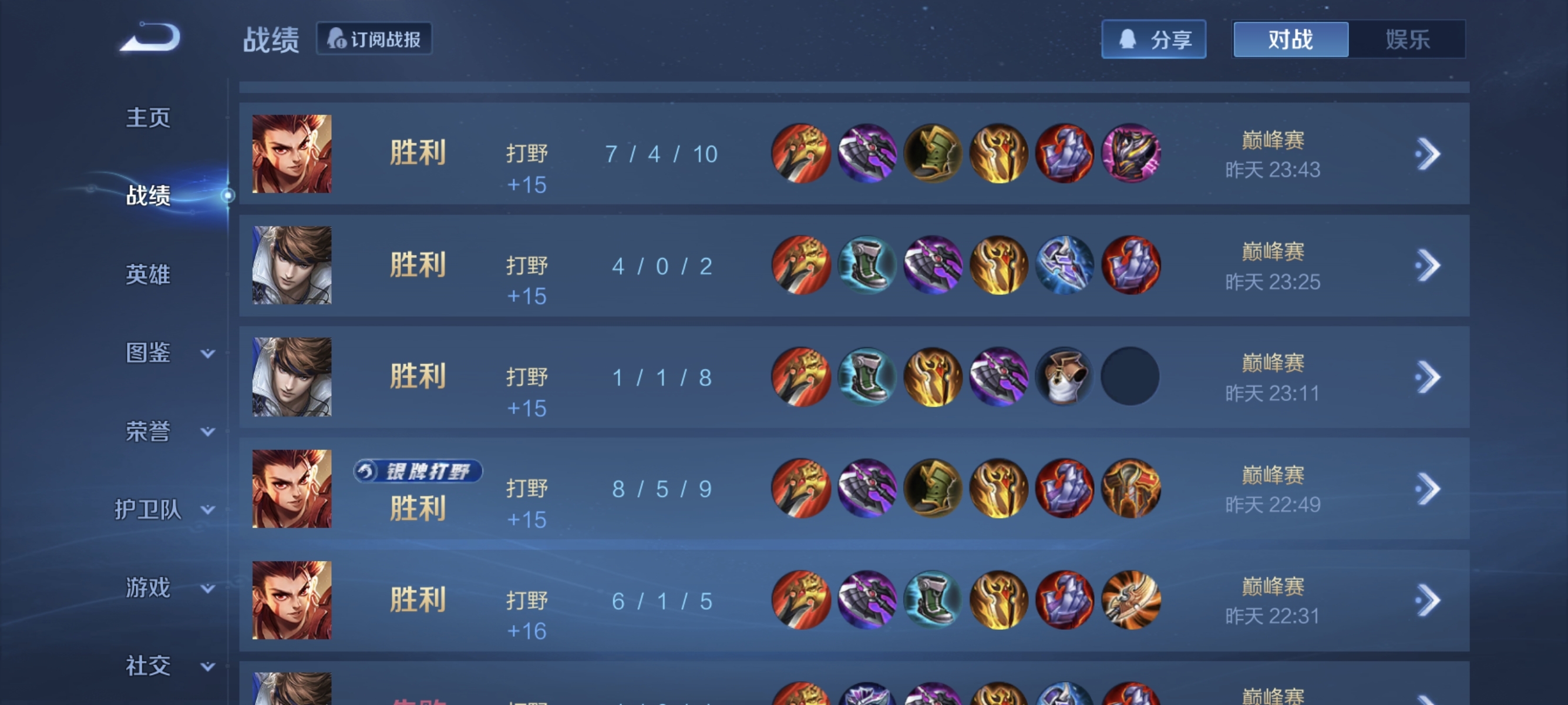
Task: Switch to 娱乐 entertainment mode
Action: (x=1407, y=39)
